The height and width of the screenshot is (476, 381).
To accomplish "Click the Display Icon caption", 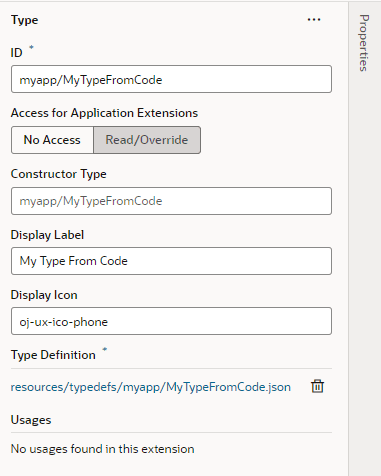I will tap(44, 295).
